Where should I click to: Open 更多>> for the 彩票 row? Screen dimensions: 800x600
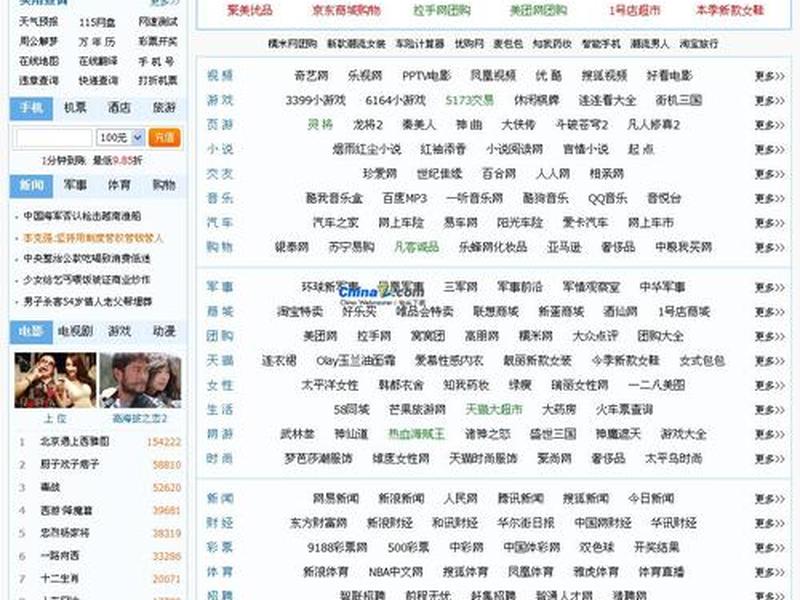769,548
